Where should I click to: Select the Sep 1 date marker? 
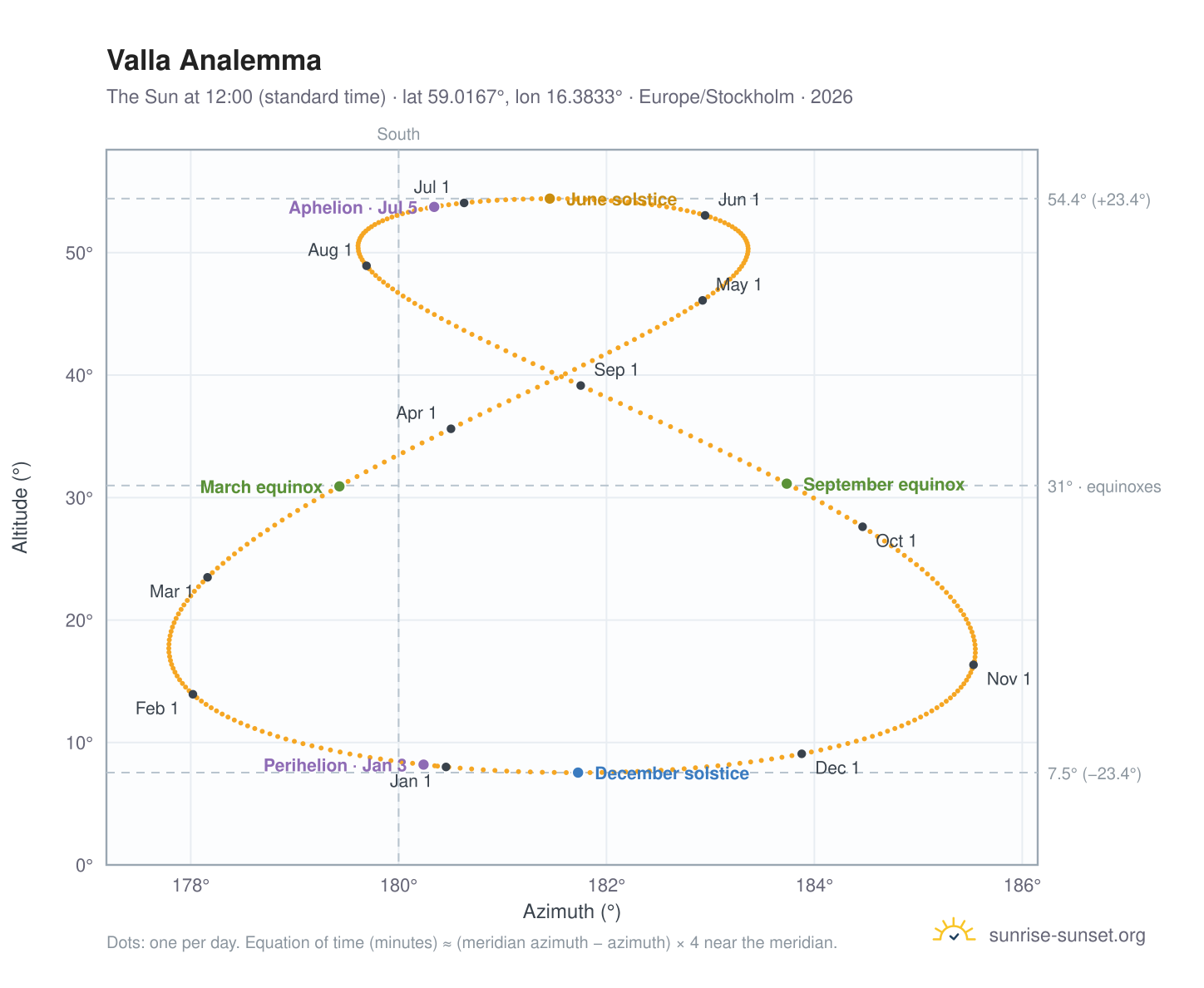pos(580,386)
